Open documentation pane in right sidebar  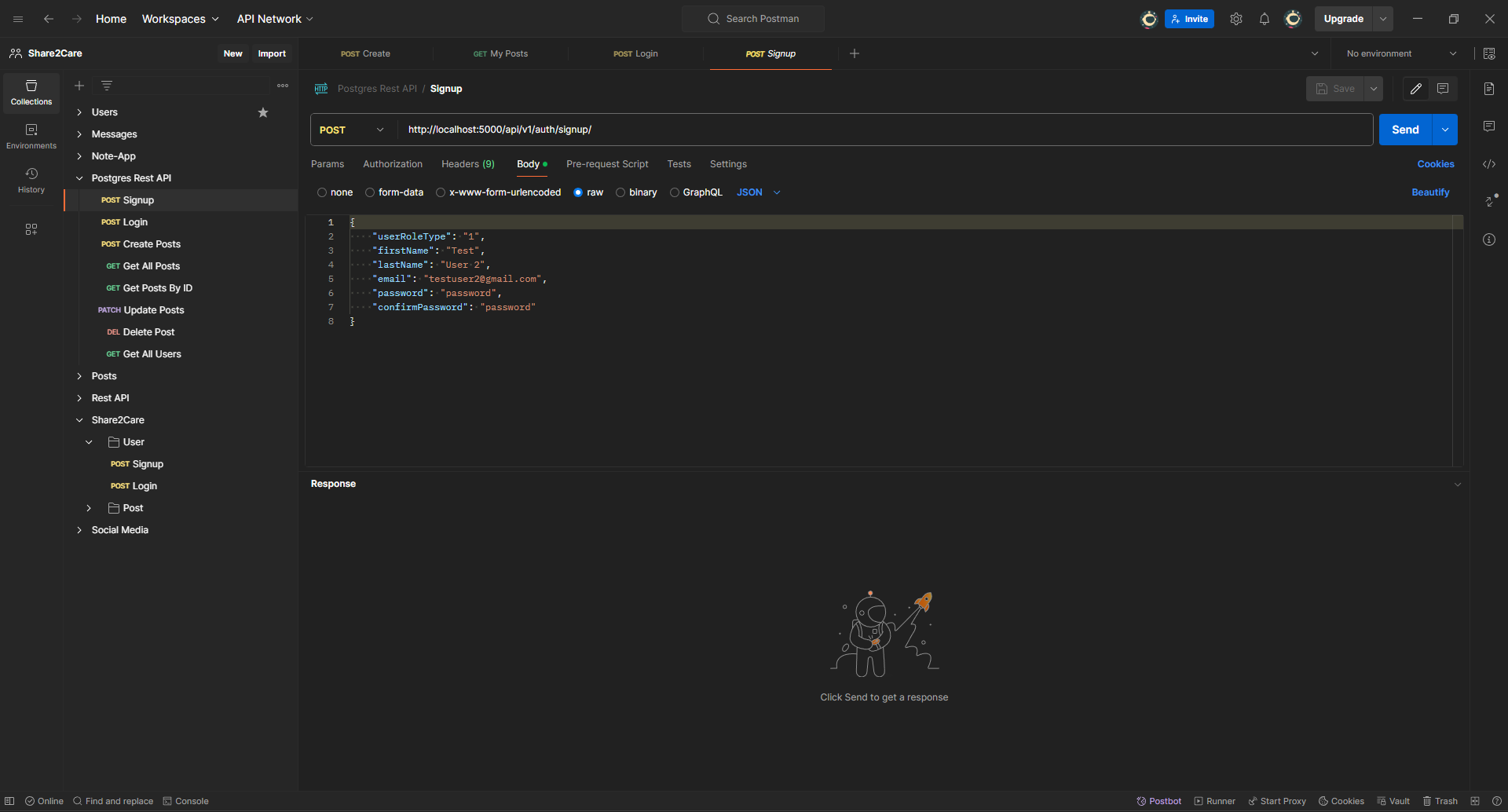[x=1489, y=89]
